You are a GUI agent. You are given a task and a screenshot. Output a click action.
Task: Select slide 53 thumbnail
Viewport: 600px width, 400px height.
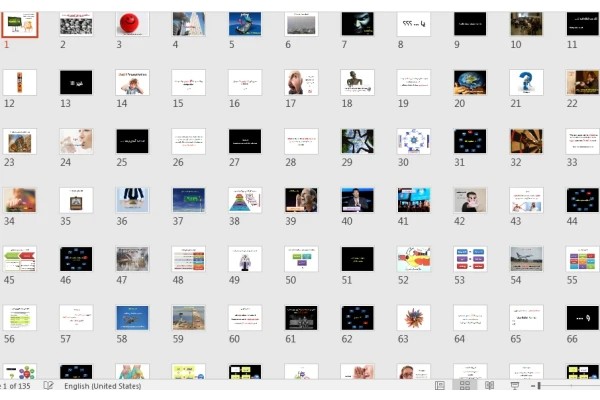[470, 259]
